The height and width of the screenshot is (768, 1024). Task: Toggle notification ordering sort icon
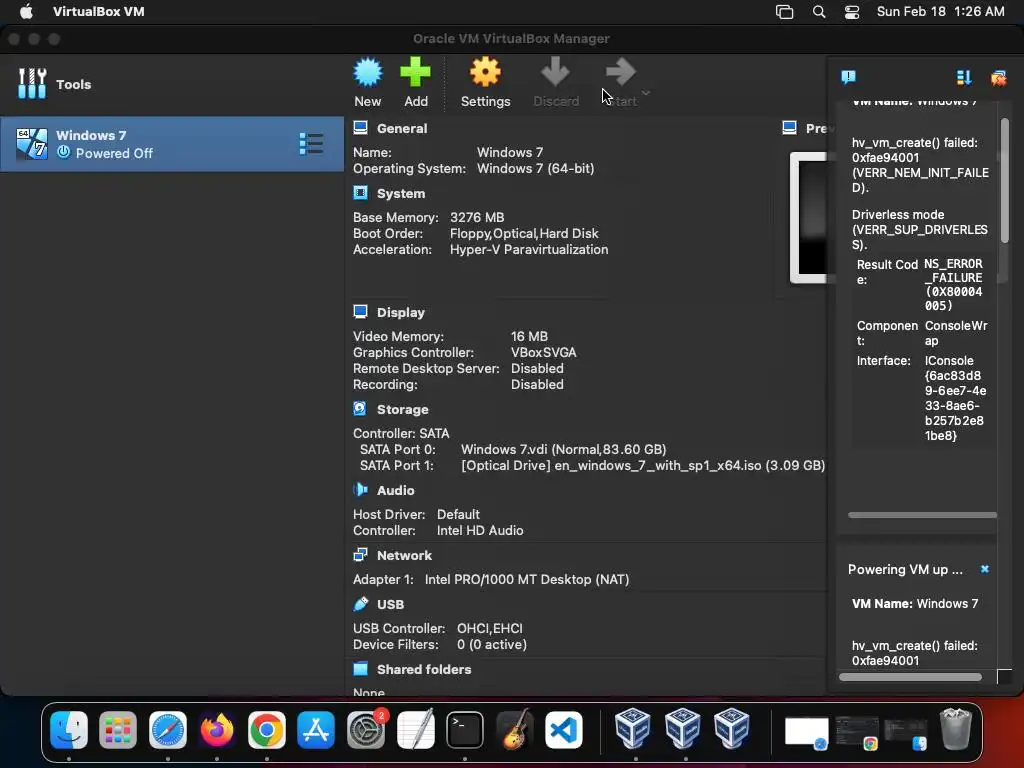pos(963,78)
